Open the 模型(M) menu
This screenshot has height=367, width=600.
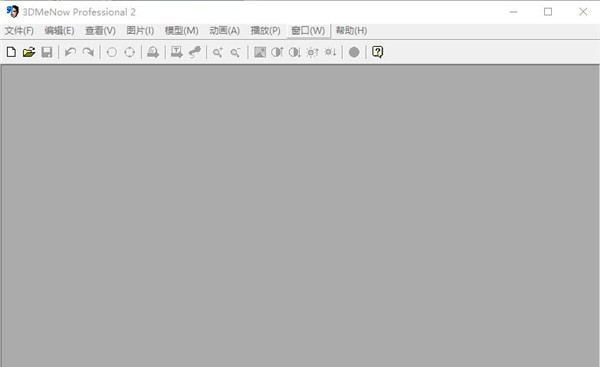point(181,31)
